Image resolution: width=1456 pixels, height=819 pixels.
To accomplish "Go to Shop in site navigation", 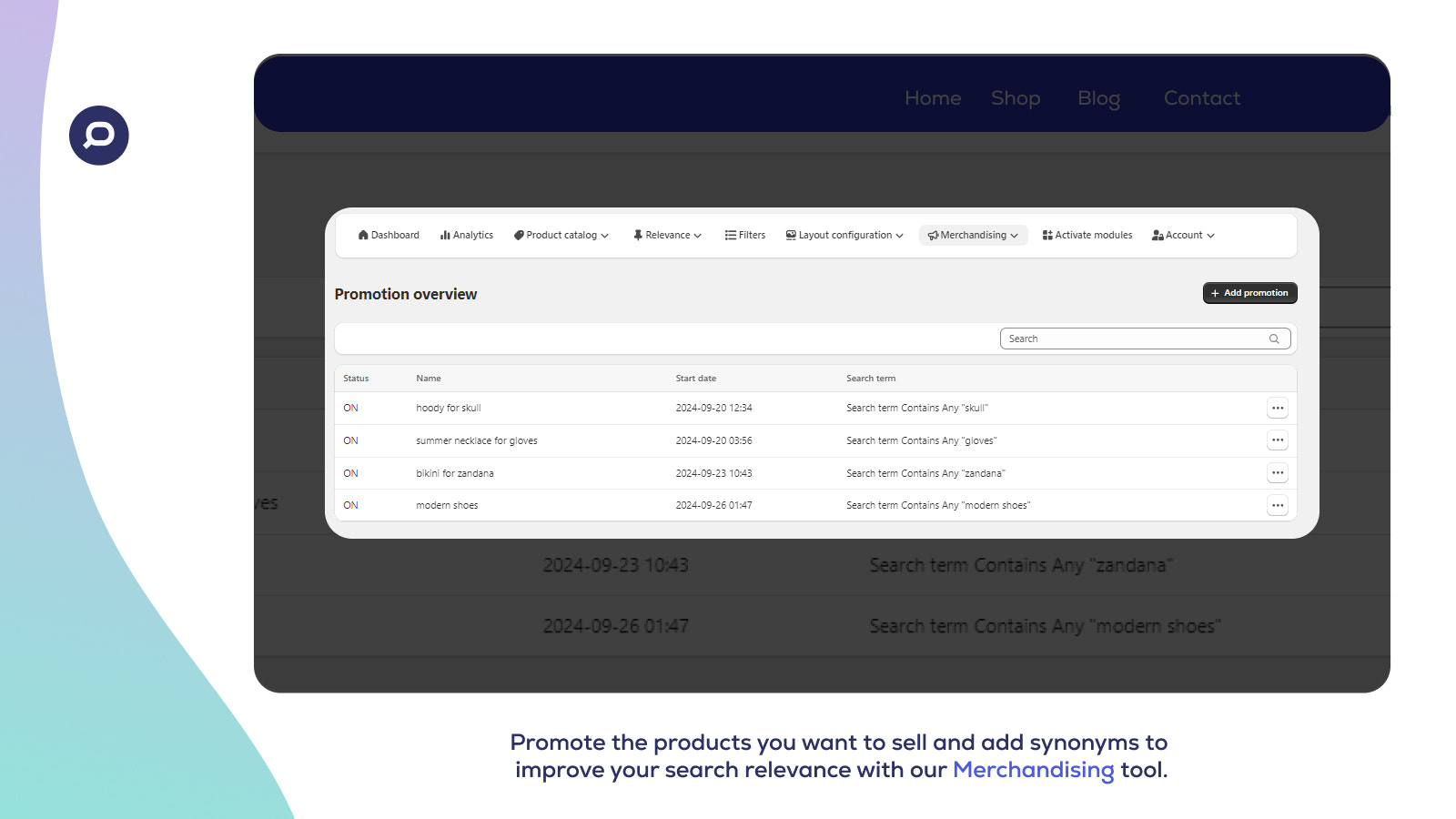I will pyautogui.click(x=1016, y=98).
